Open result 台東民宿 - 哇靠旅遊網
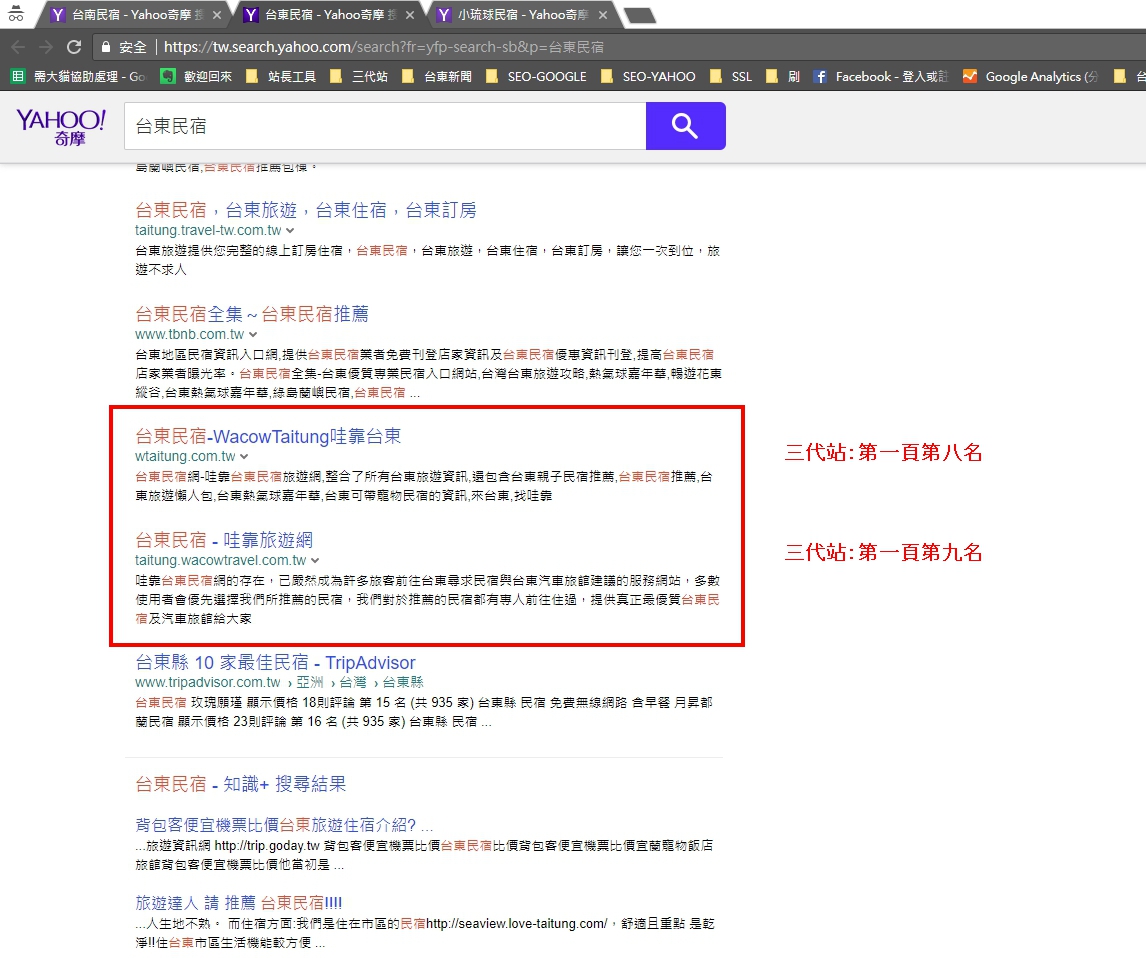The height and width of the screenshot is (958, 1146). [x=224, y=540]
